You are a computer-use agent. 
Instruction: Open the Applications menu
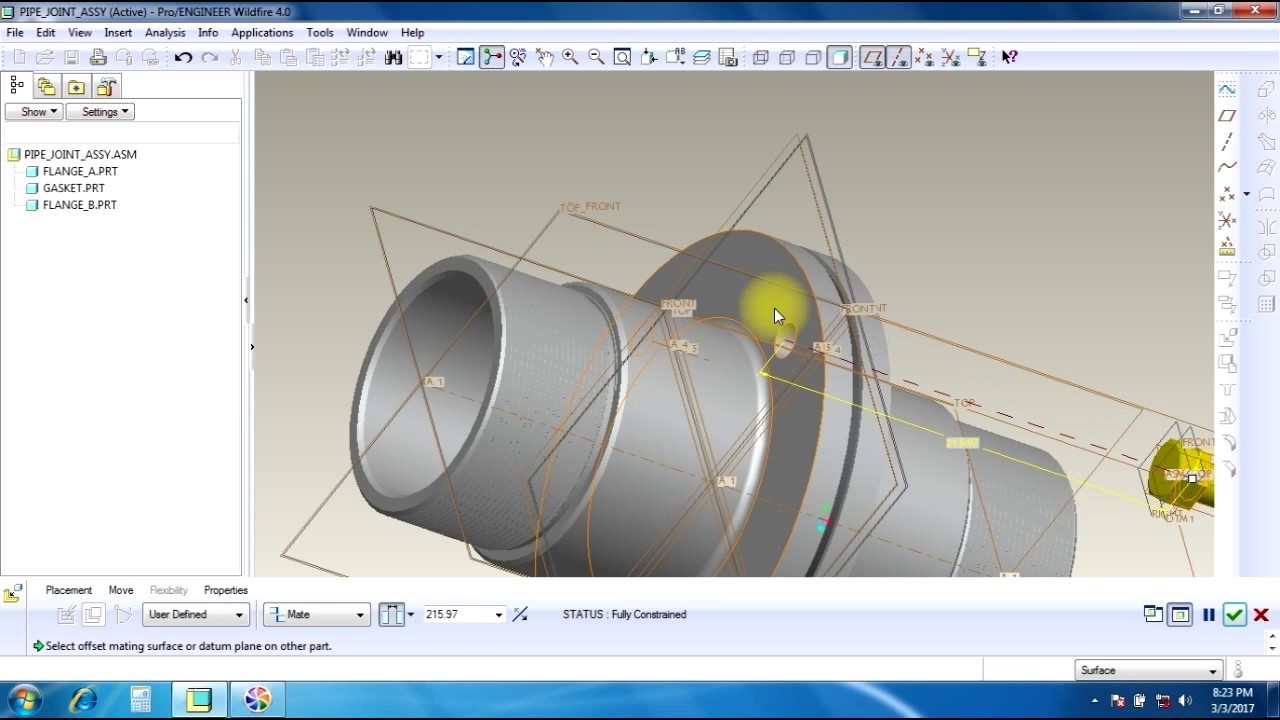point(262,32)
